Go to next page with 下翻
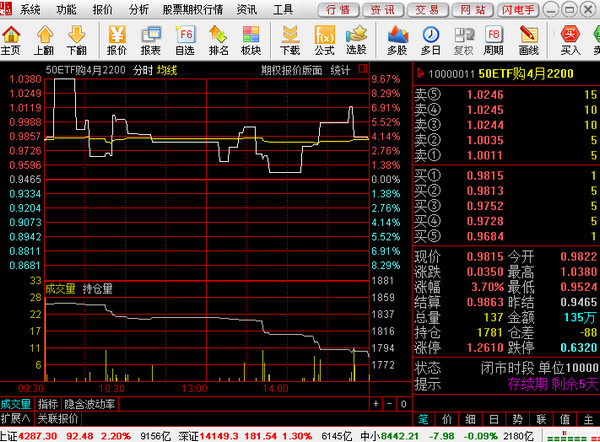The height and width of the screenshot is (442, 600). (x=76, y=40)
